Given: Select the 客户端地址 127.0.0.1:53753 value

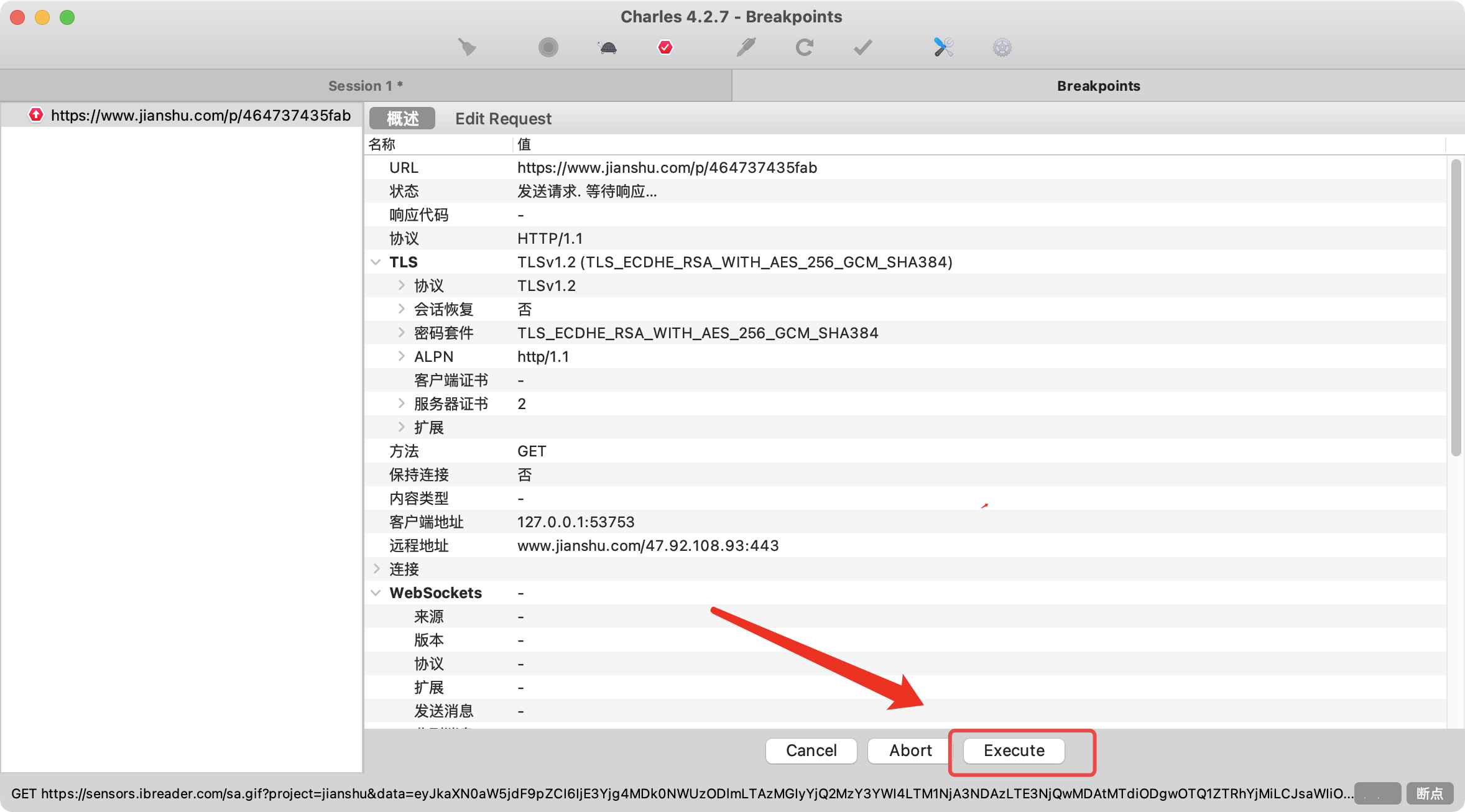Looking at the screenshot, I should (x=576, y=522).
